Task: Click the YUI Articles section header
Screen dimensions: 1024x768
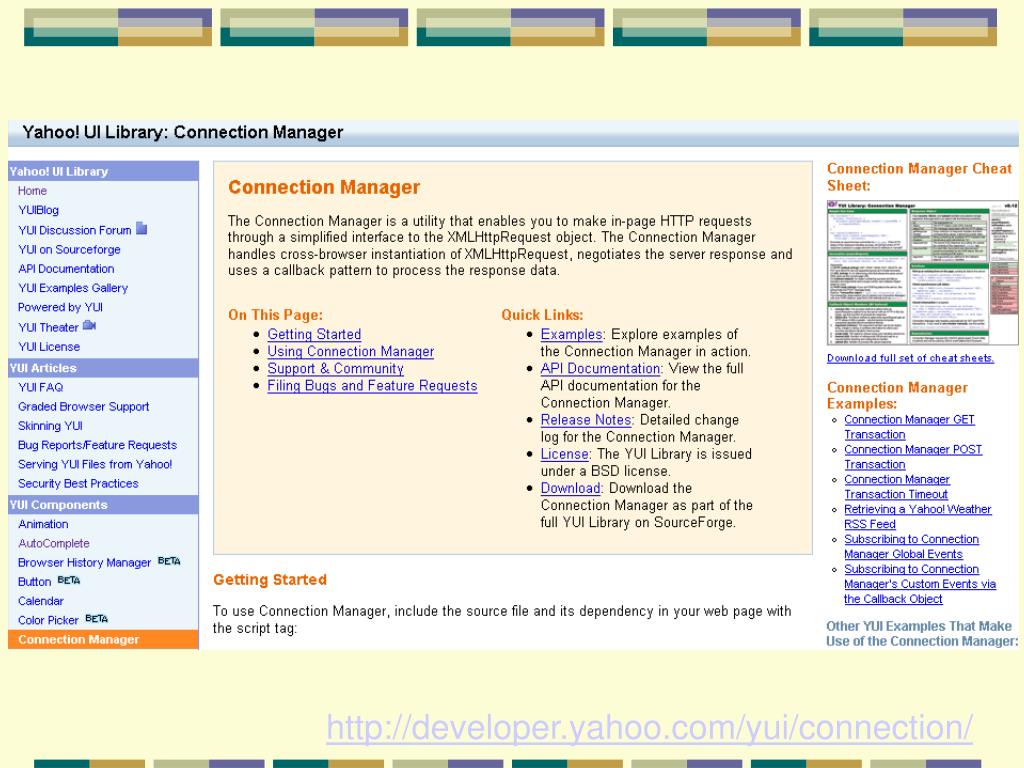Action: (x=103, y=368)
